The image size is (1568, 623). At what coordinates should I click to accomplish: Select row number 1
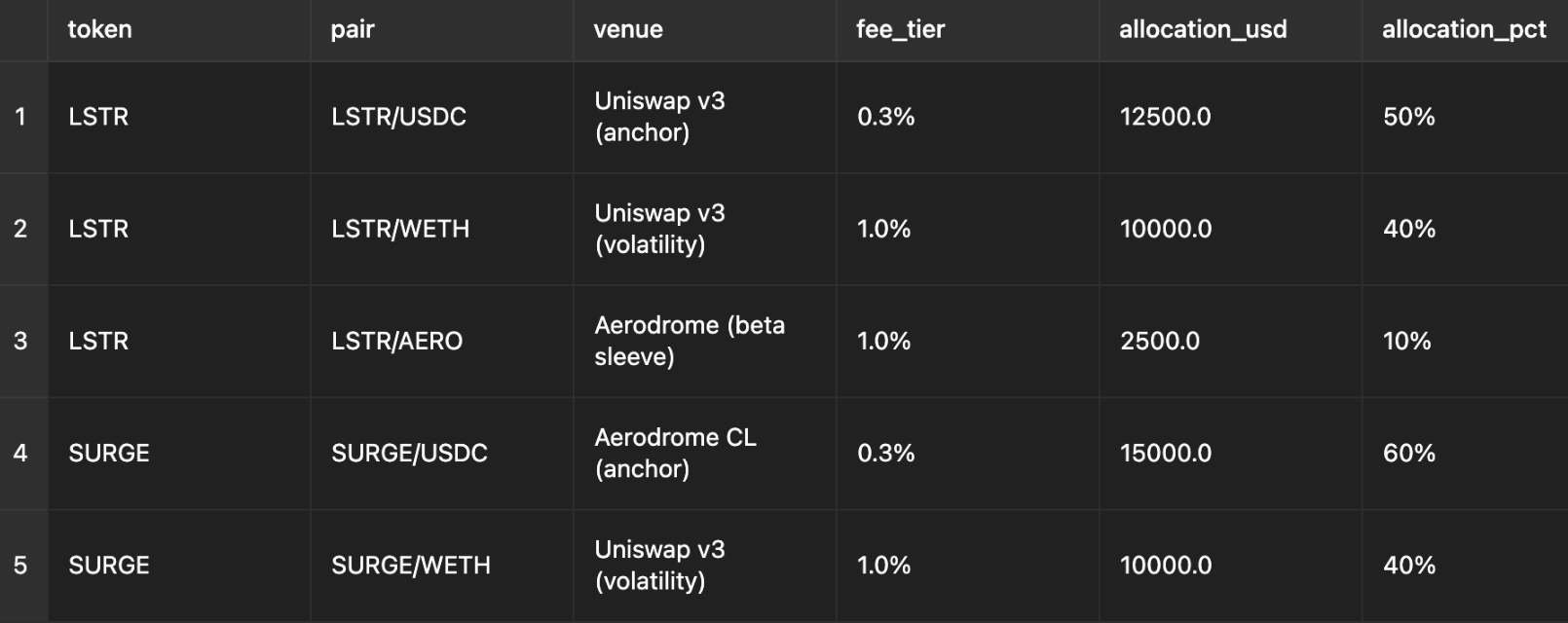click(x=20, y=117)
